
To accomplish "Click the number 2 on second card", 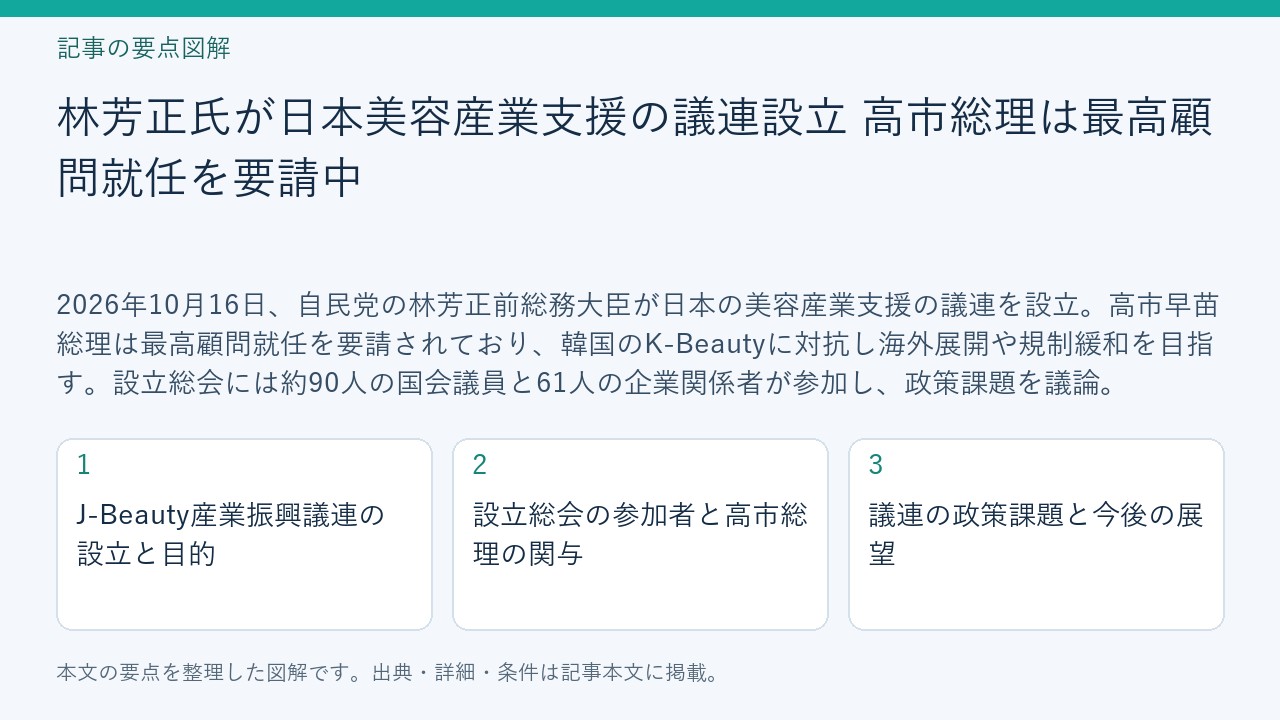I will point(480,465).
